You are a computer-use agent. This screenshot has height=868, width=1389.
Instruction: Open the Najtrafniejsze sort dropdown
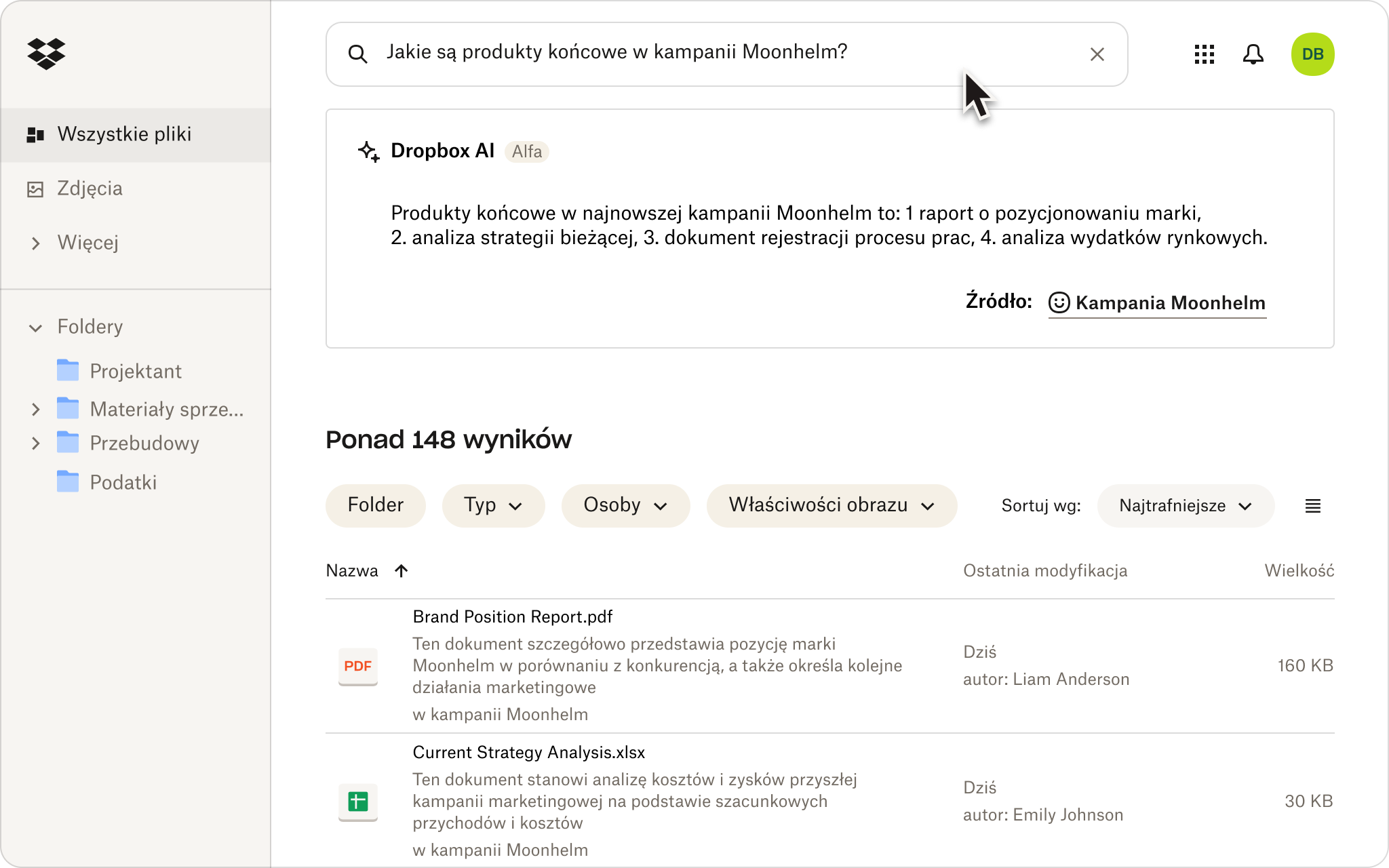pyautogui.click(x=1186, y=506)
